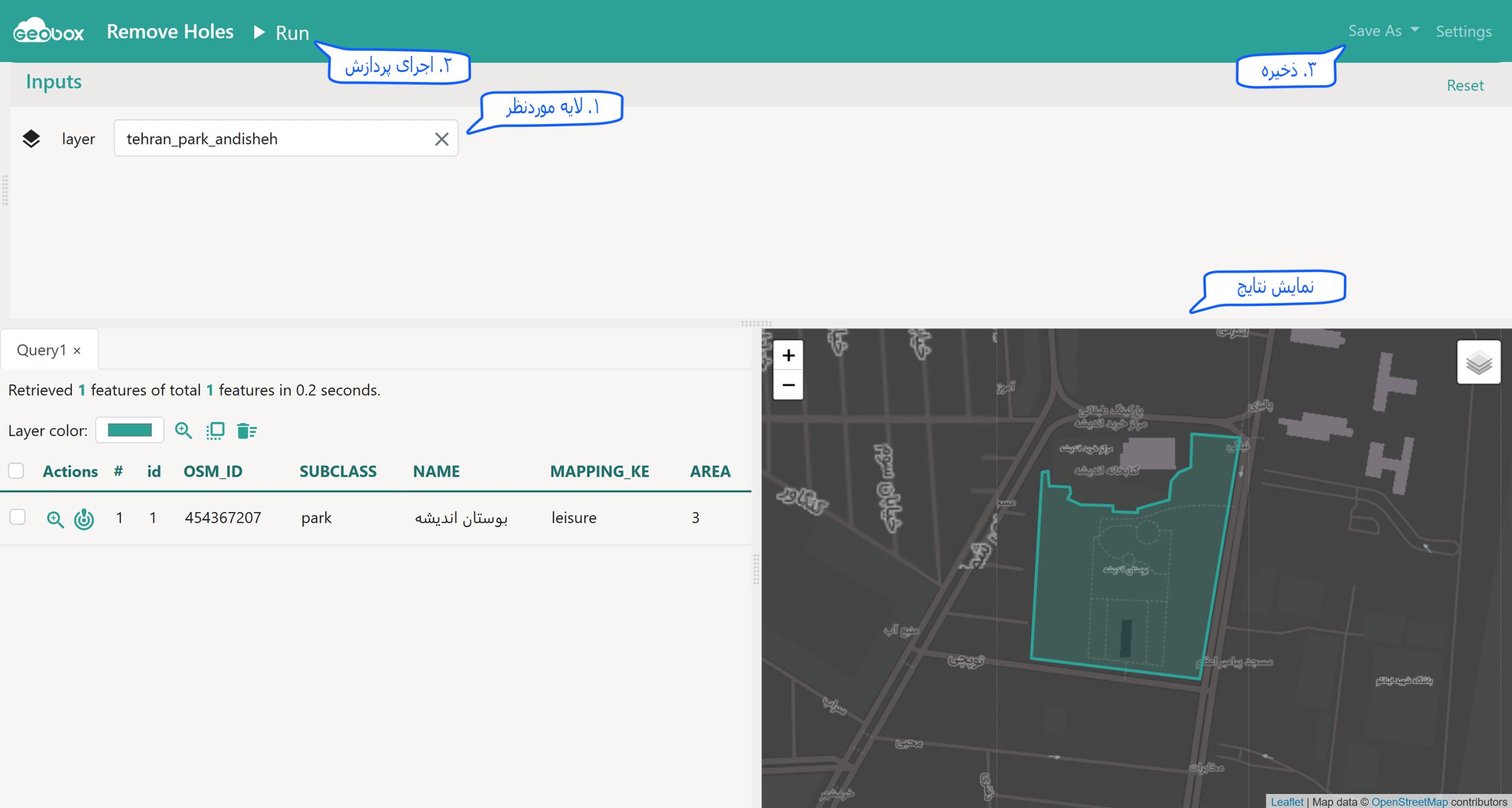Open Settings in the top bar
Viewport: 1512px width, 808px height.
[1464, 31]
